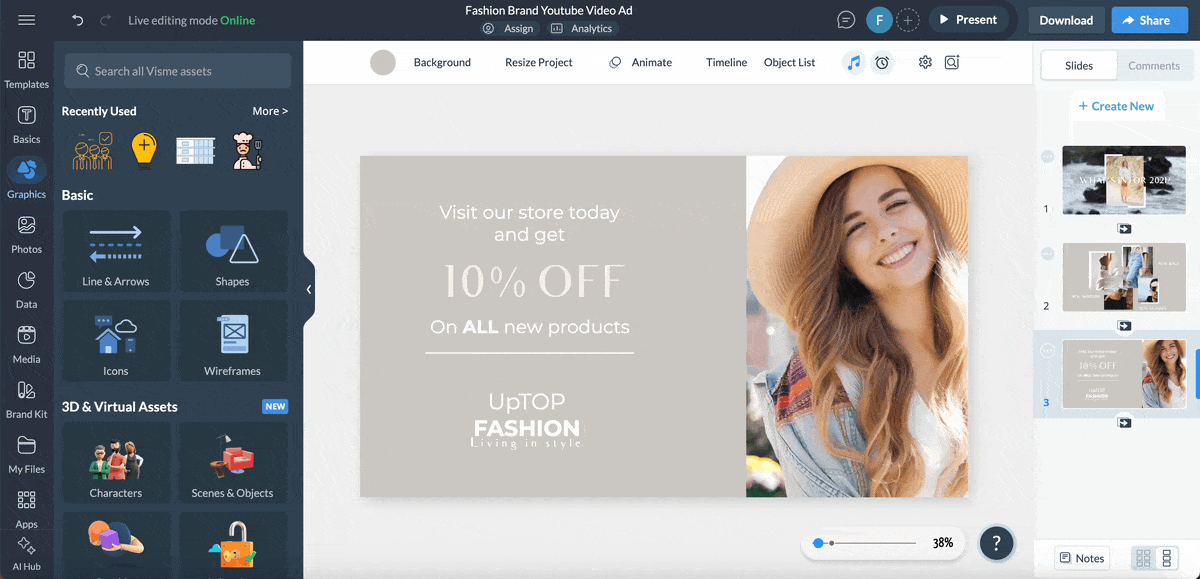This screenshot has height=579, width=1200.
Task: Open the hamburger main menu
Action: [x=27, y=20]
